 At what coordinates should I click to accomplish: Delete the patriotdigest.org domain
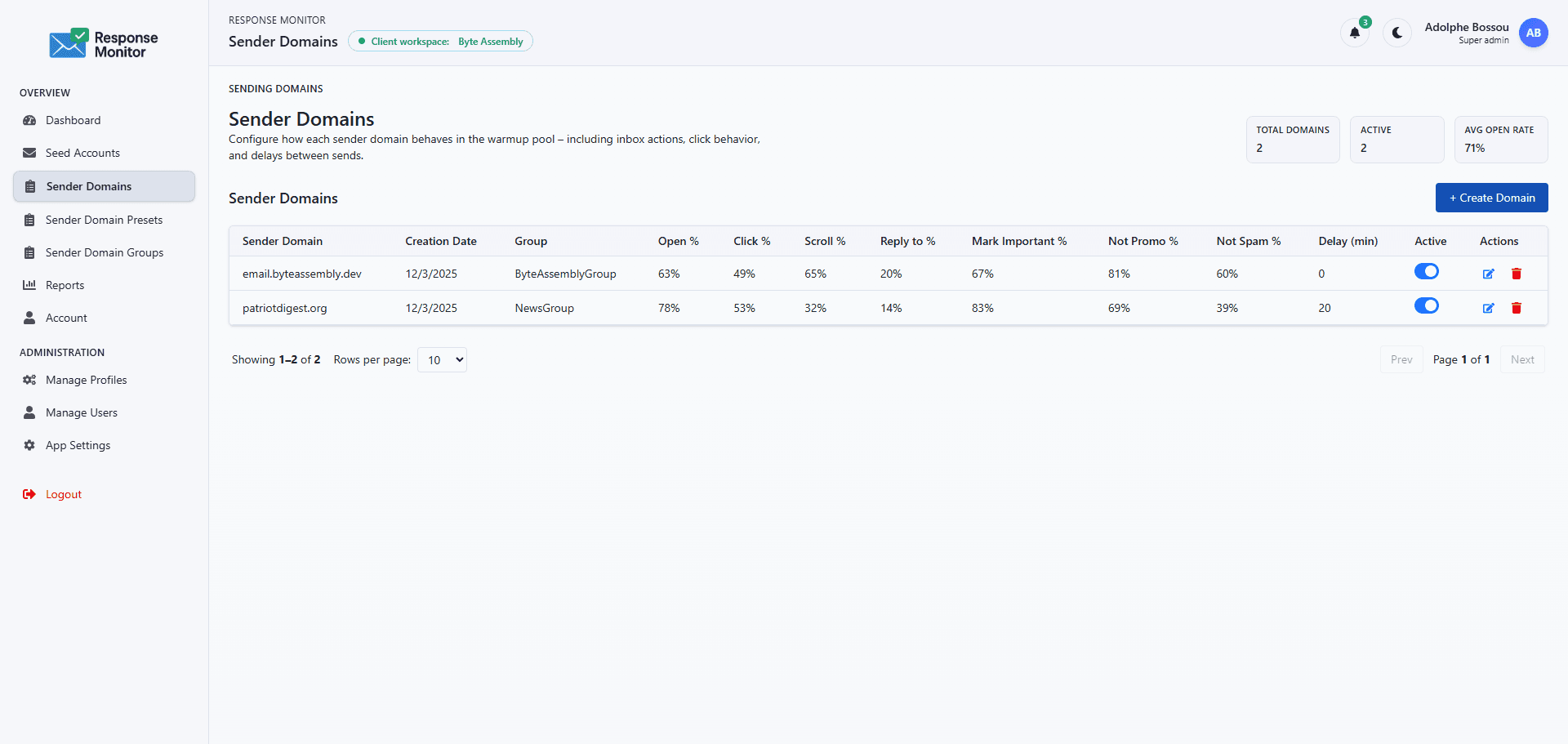1516,308
